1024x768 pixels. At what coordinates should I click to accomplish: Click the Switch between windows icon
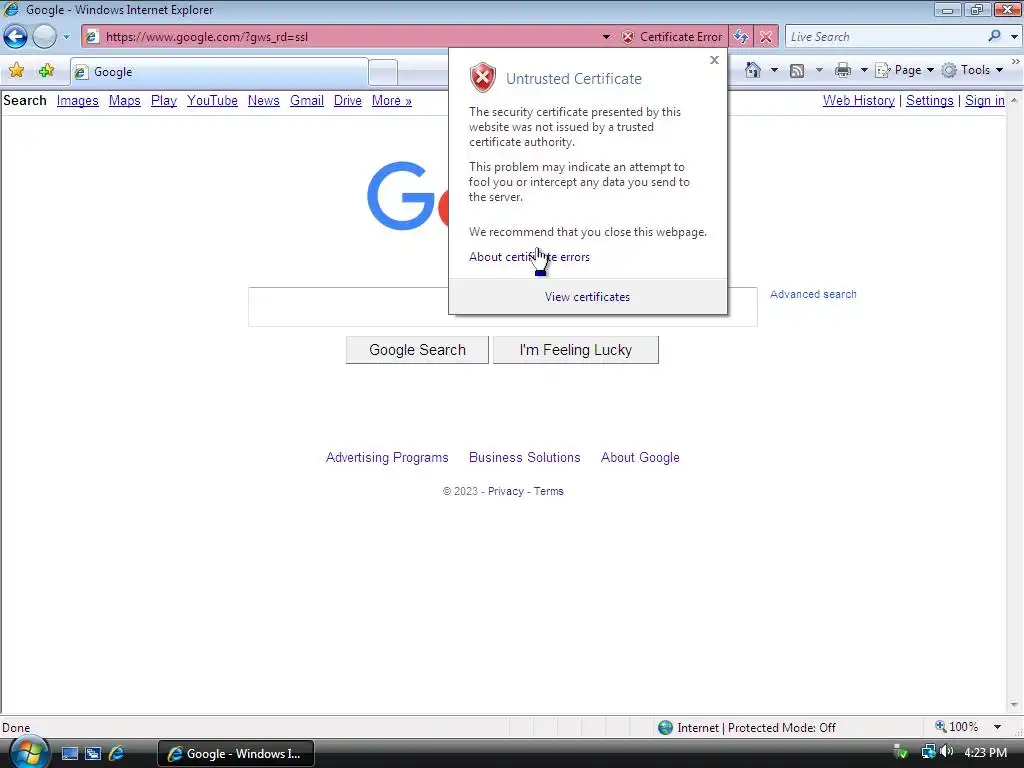(x=93, y=754)
